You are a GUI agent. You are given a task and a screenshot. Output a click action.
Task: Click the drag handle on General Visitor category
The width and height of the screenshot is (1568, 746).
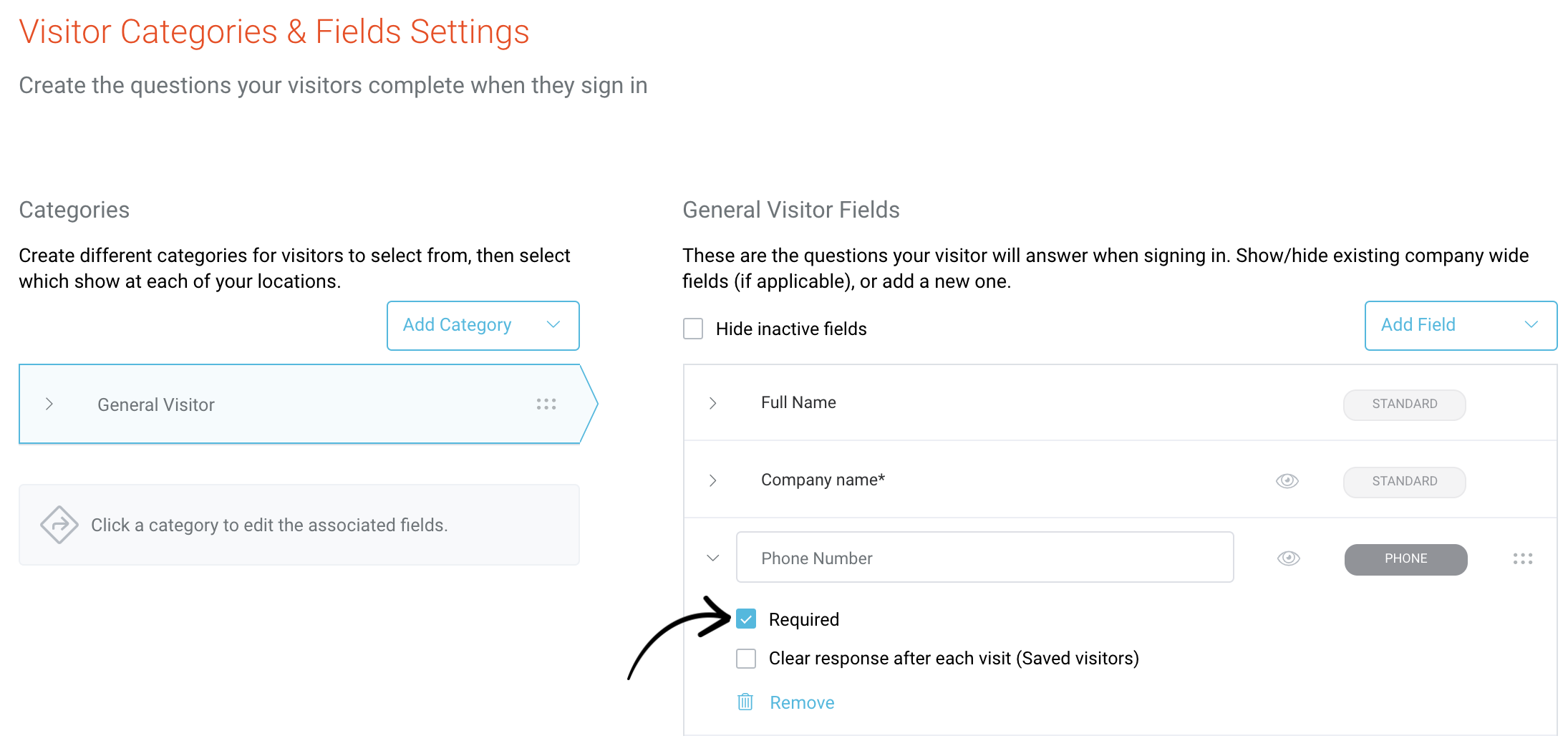click(546, 405)
